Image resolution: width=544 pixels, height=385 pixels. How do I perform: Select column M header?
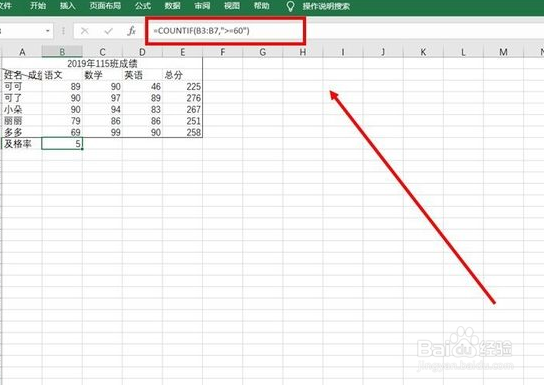tap(503, 52)
